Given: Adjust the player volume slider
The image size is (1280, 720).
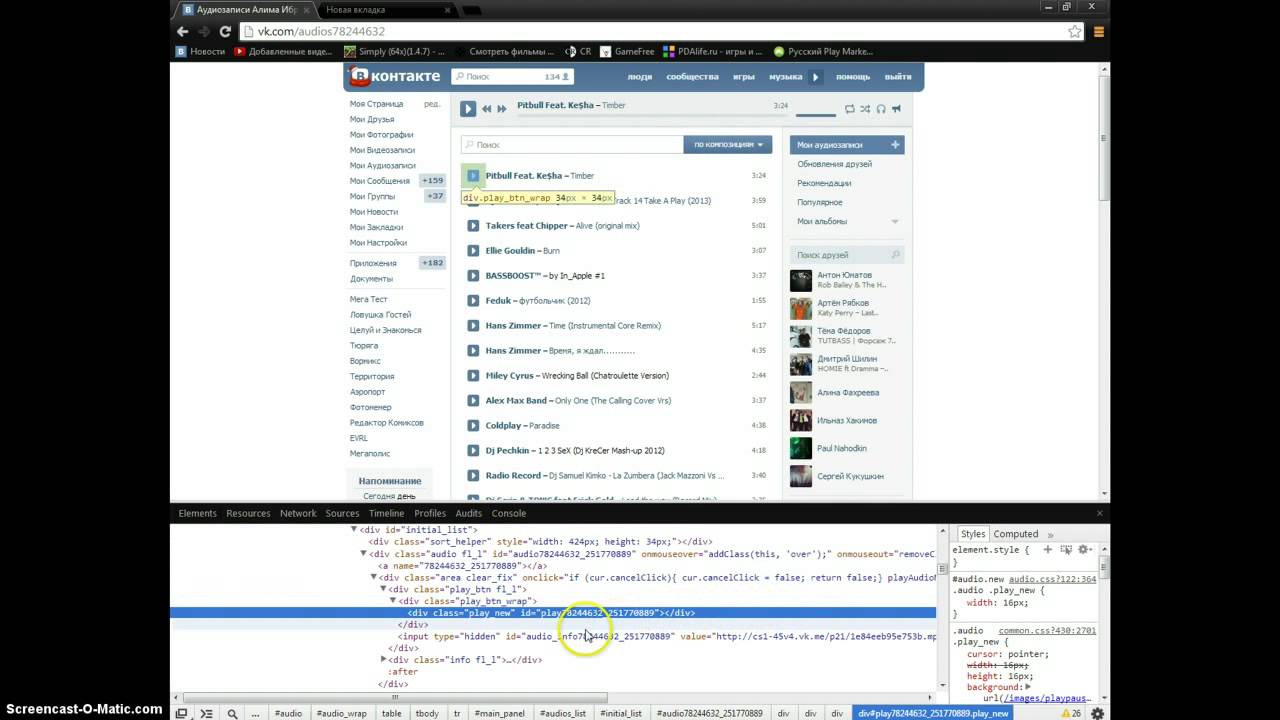Looking at the screenshot, I should 815,114.
